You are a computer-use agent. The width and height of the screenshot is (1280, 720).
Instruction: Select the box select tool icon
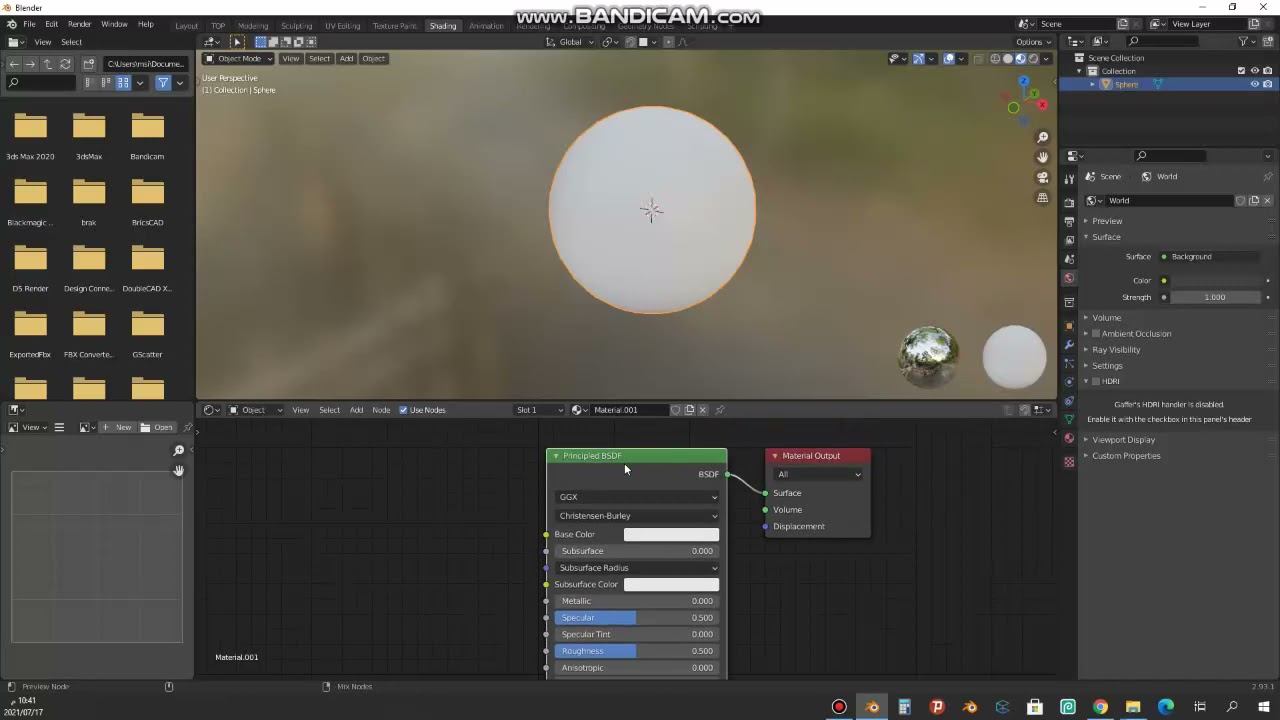coord(260,42)
